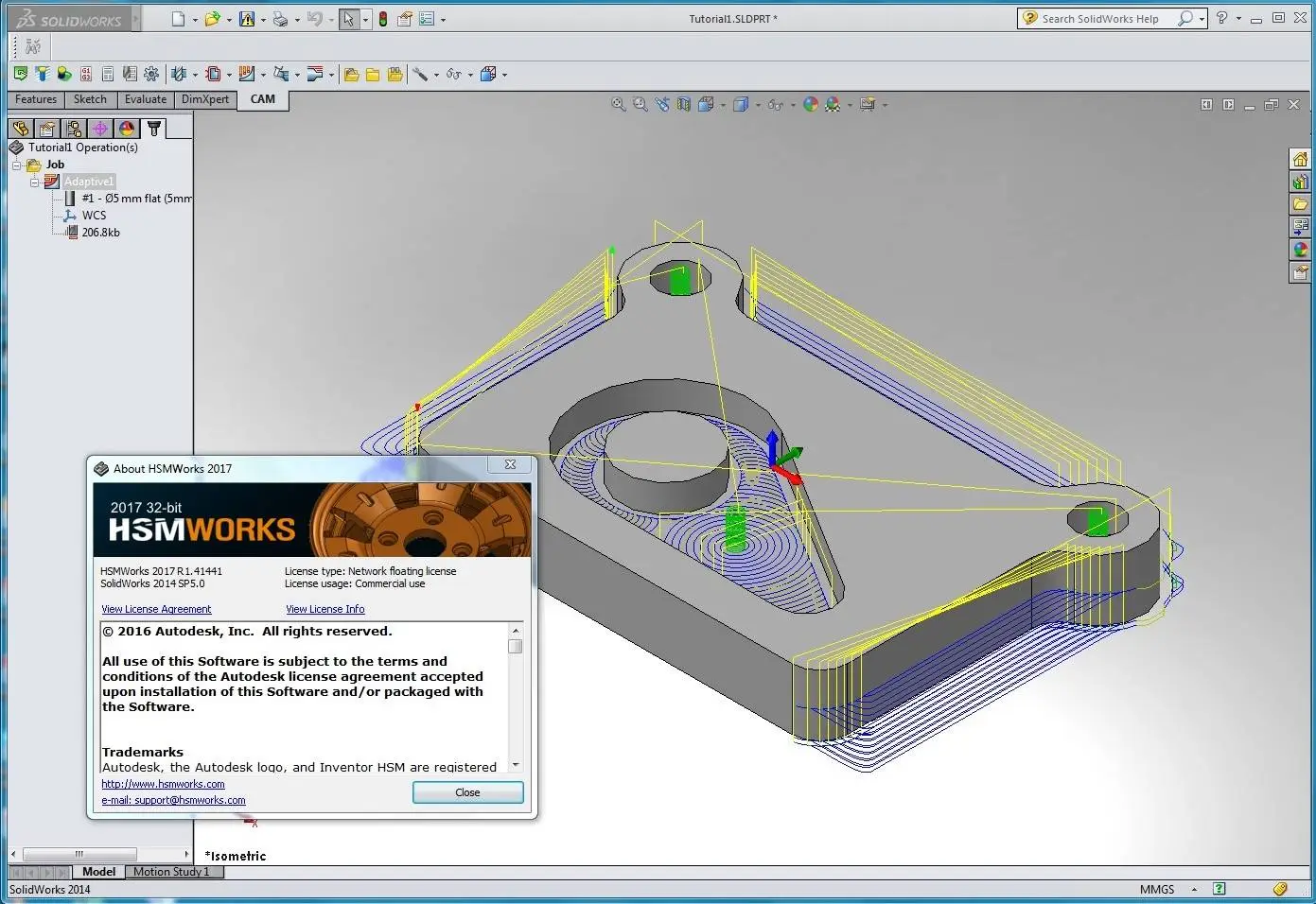Click Close in the About HSMWorks dialog
1316x904 pixels.
click(467, 792)
